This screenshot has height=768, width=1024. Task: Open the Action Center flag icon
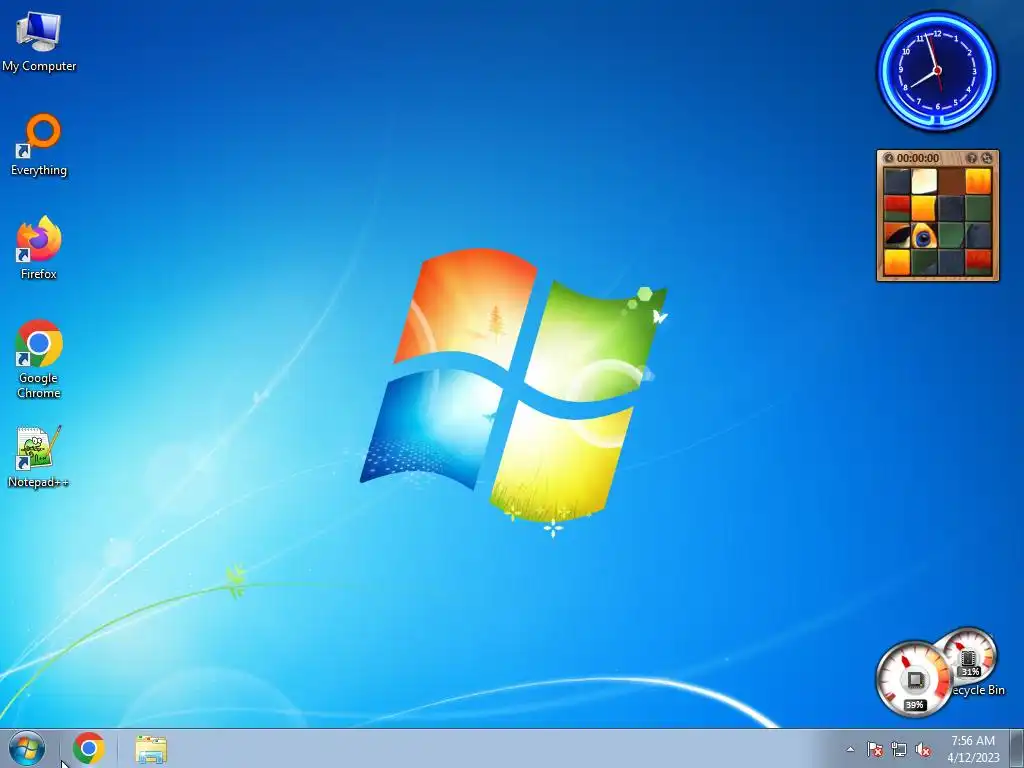(874, 749)
